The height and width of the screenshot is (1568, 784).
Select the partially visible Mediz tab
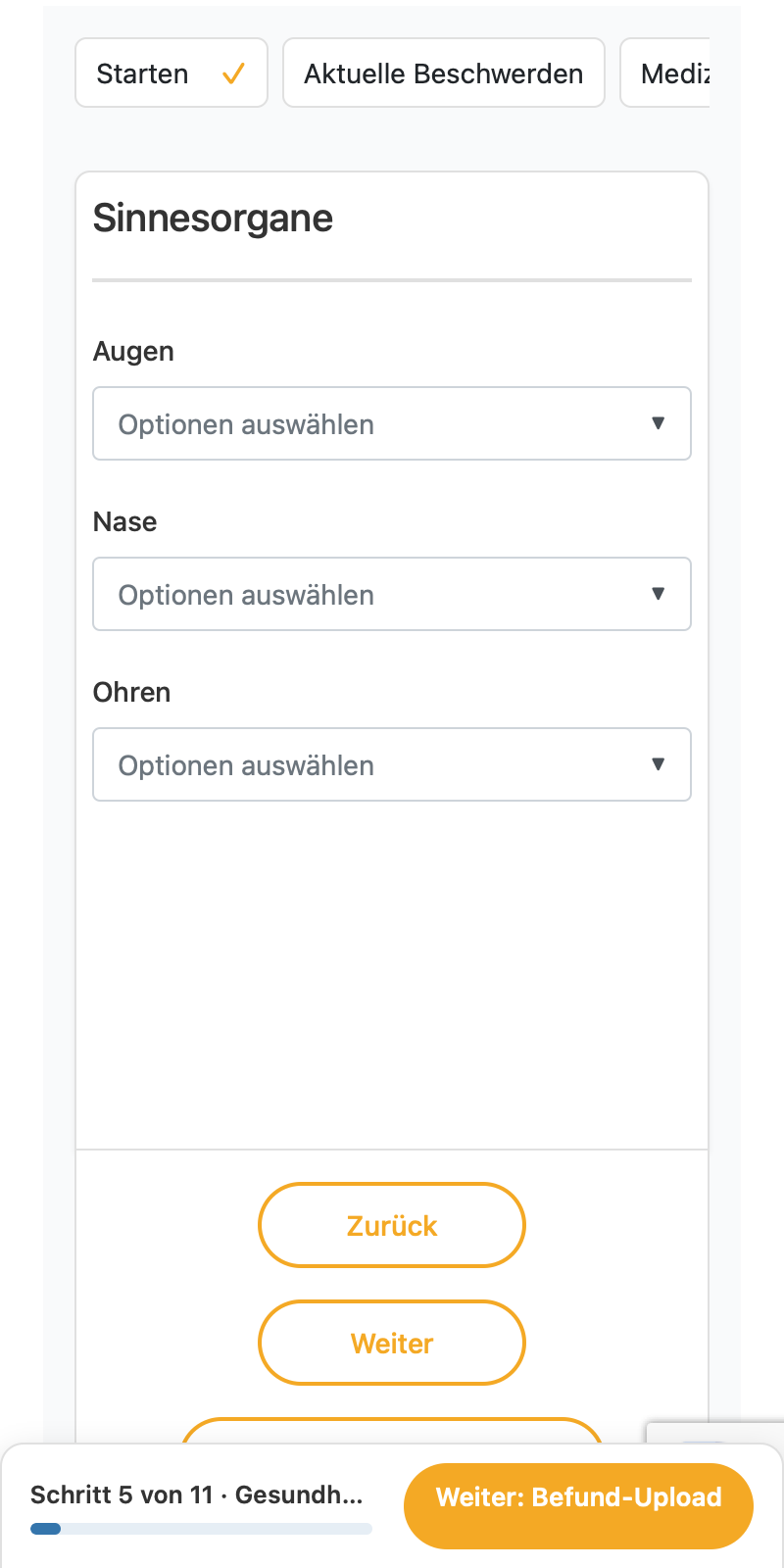click(665, 73)
